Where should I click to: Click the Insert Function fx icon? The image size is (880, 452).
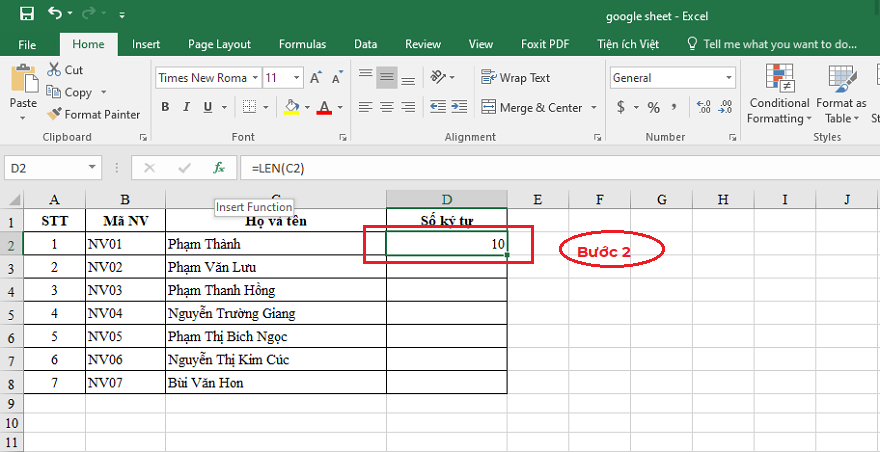(x=219, y=168)
